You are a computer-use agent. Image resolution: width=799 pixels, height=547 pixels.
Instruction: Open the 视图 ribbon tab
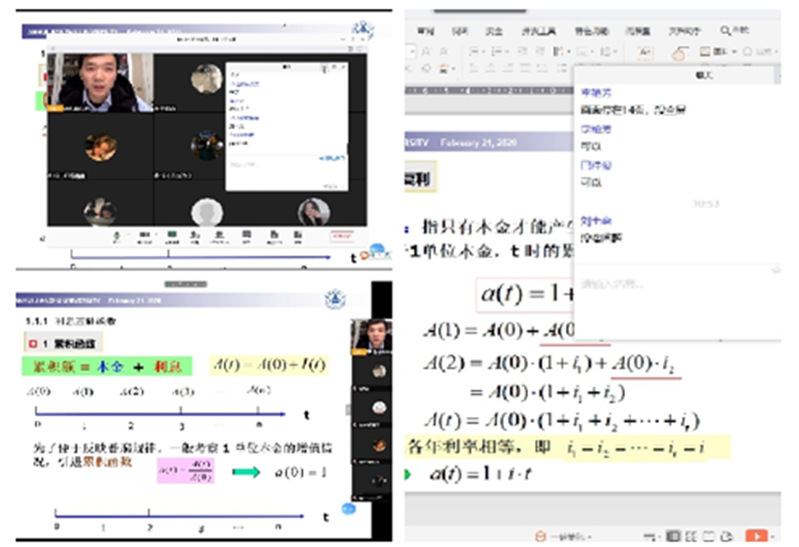(x=458, y=30)
